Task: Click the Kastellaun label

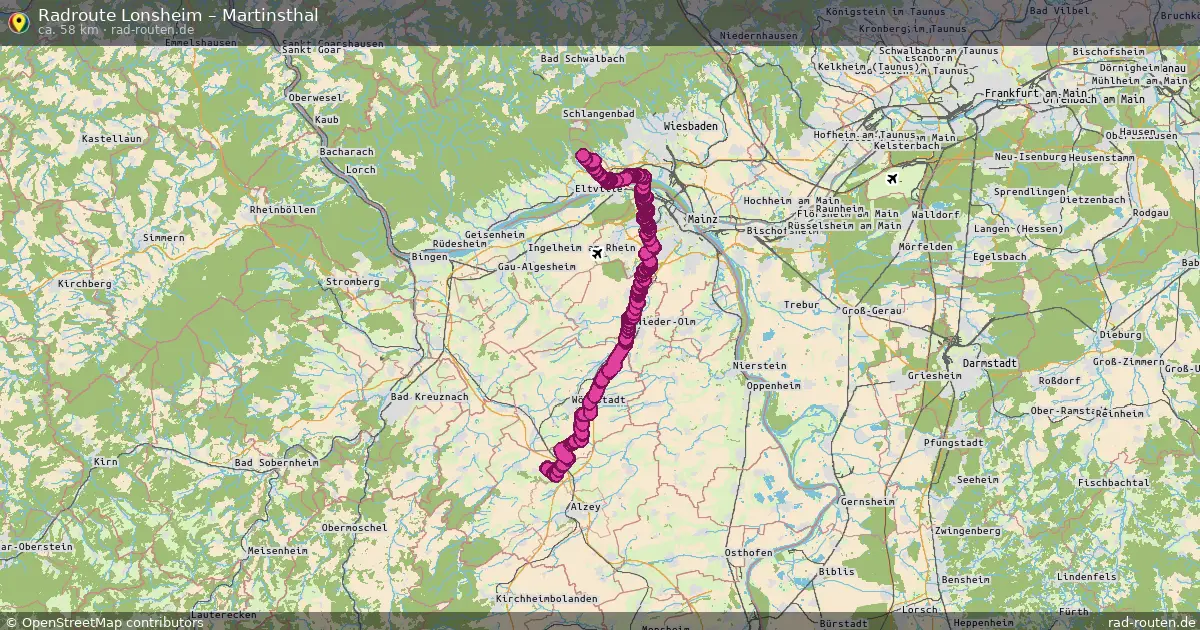Action: point(112,138)
